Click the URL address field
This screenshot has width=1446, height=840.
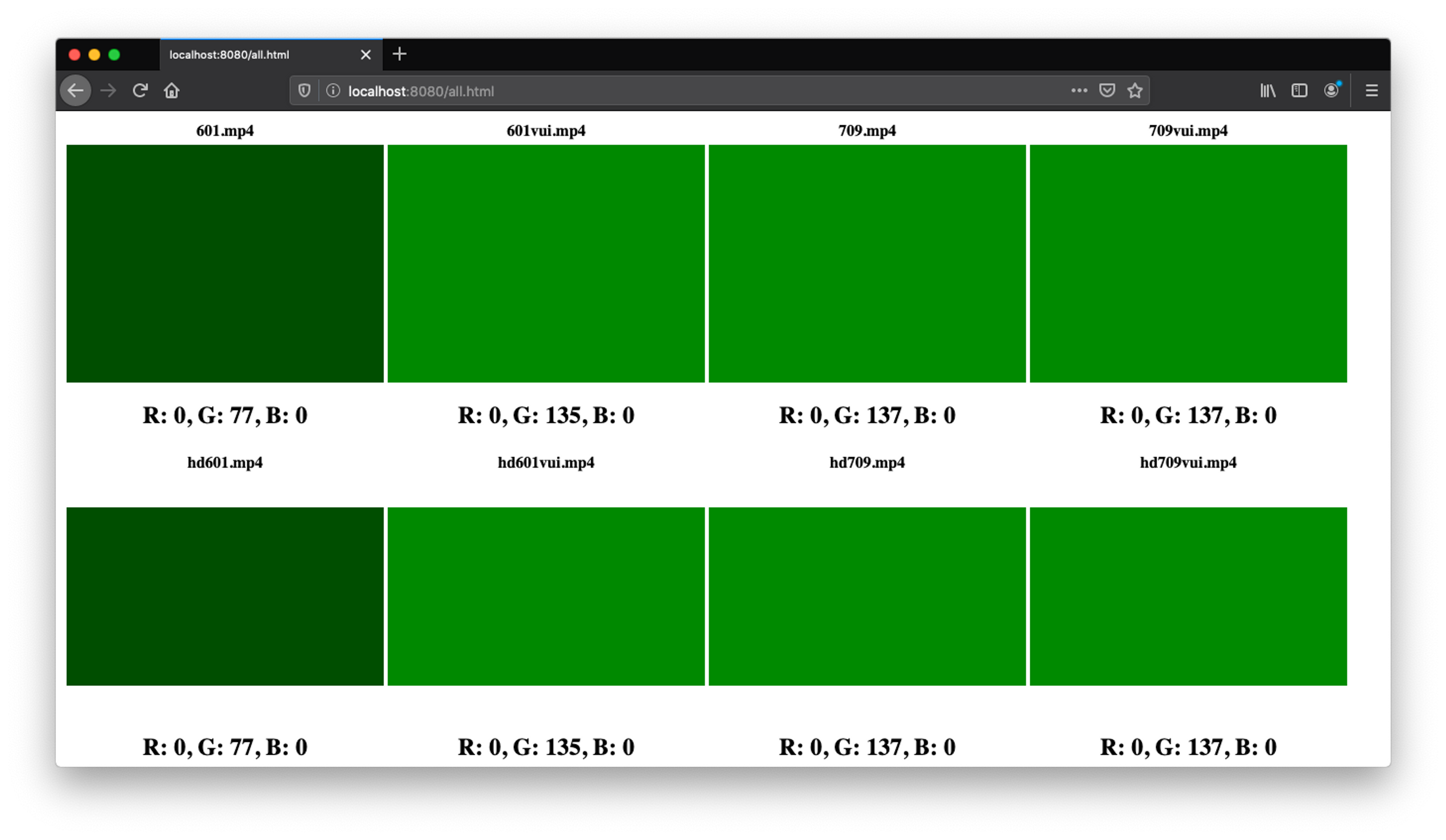coord(689,91)
